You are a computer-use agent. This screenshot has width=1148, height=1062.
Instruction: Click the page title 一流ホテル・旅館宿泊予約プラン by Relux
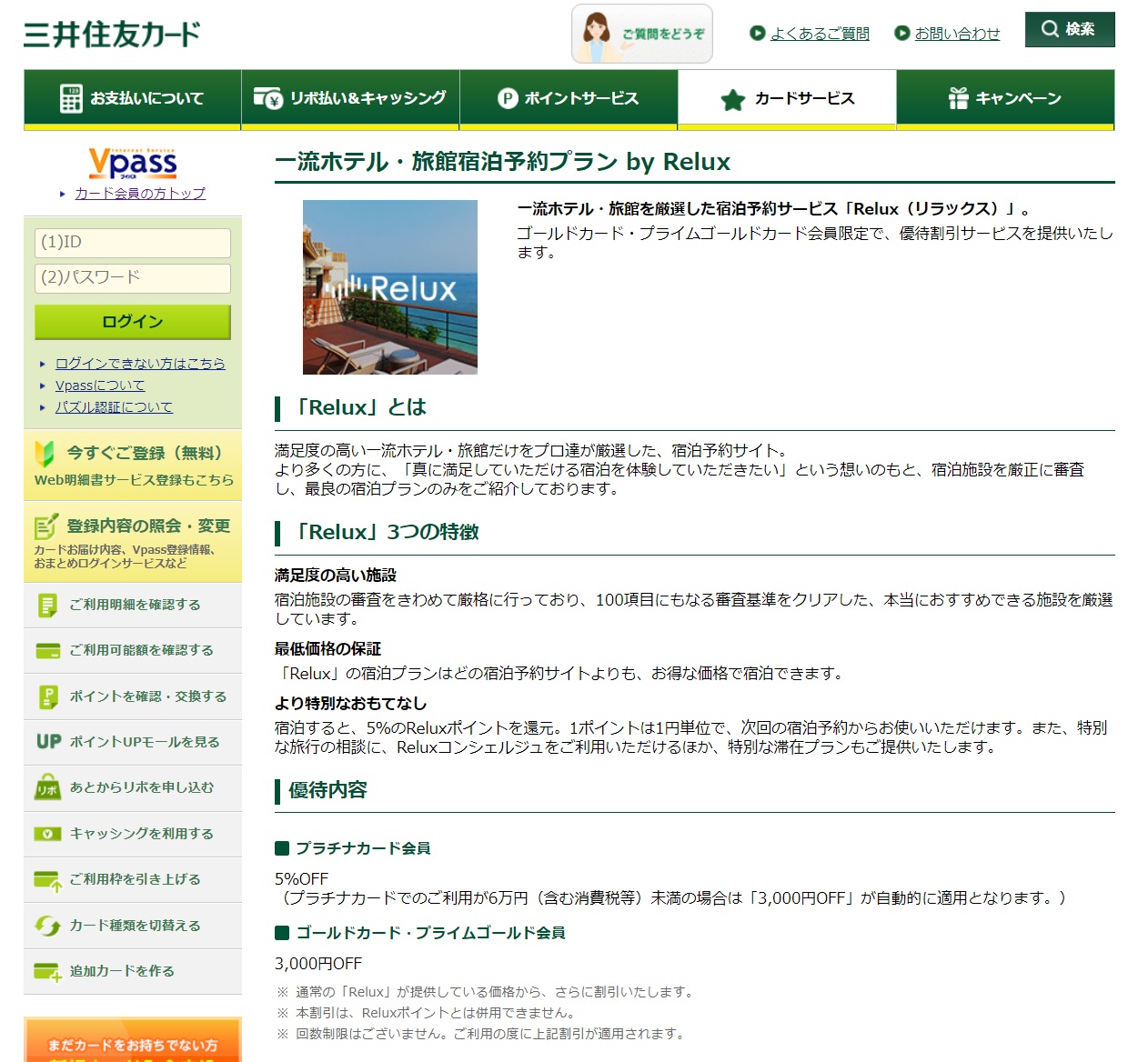coord(502,162)
